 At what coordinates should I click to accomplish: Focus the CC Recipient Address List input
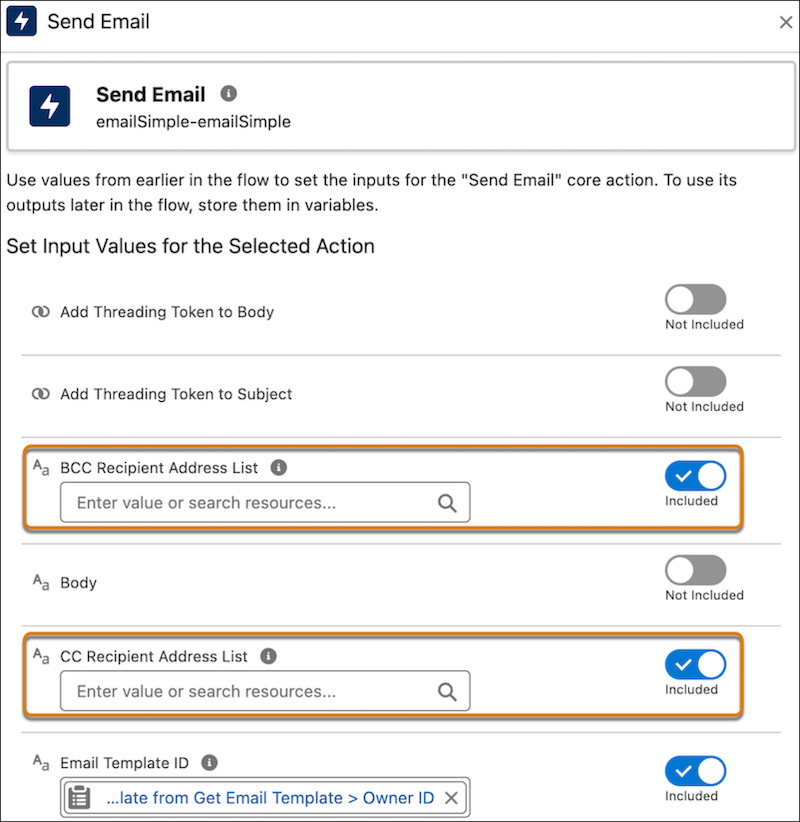[x=250, y=691]
